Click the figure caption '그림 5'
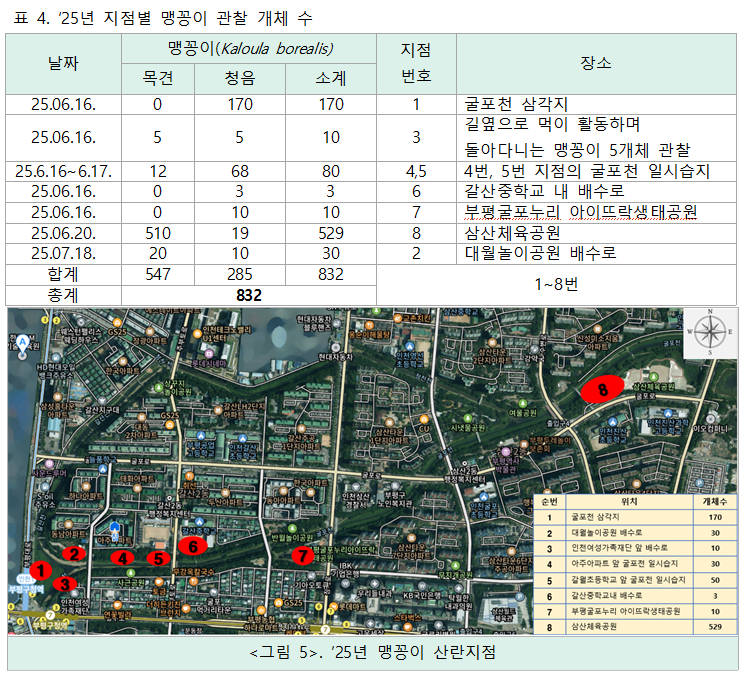The height and width of the screenshot is (681, 748). (372, 652)
